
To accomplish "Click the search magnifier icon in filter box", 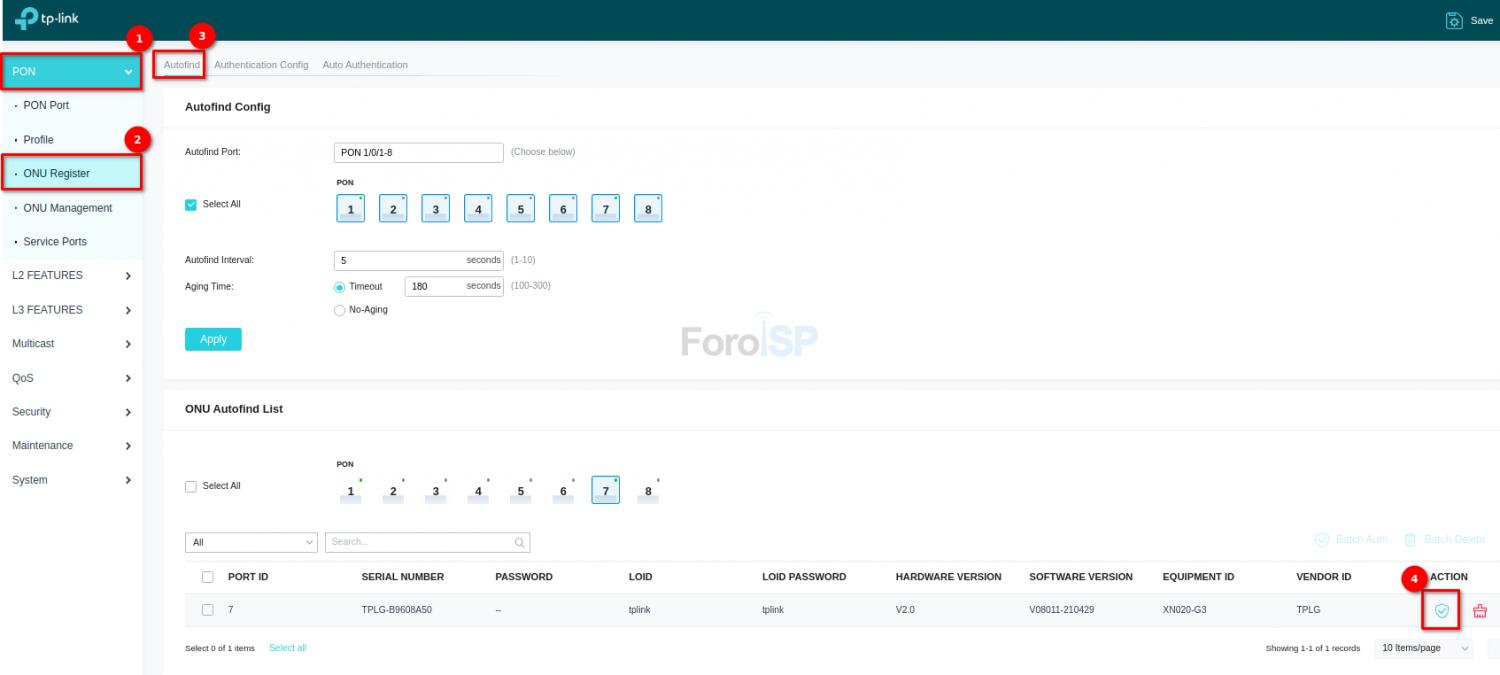I will click(x=519, y=542).
